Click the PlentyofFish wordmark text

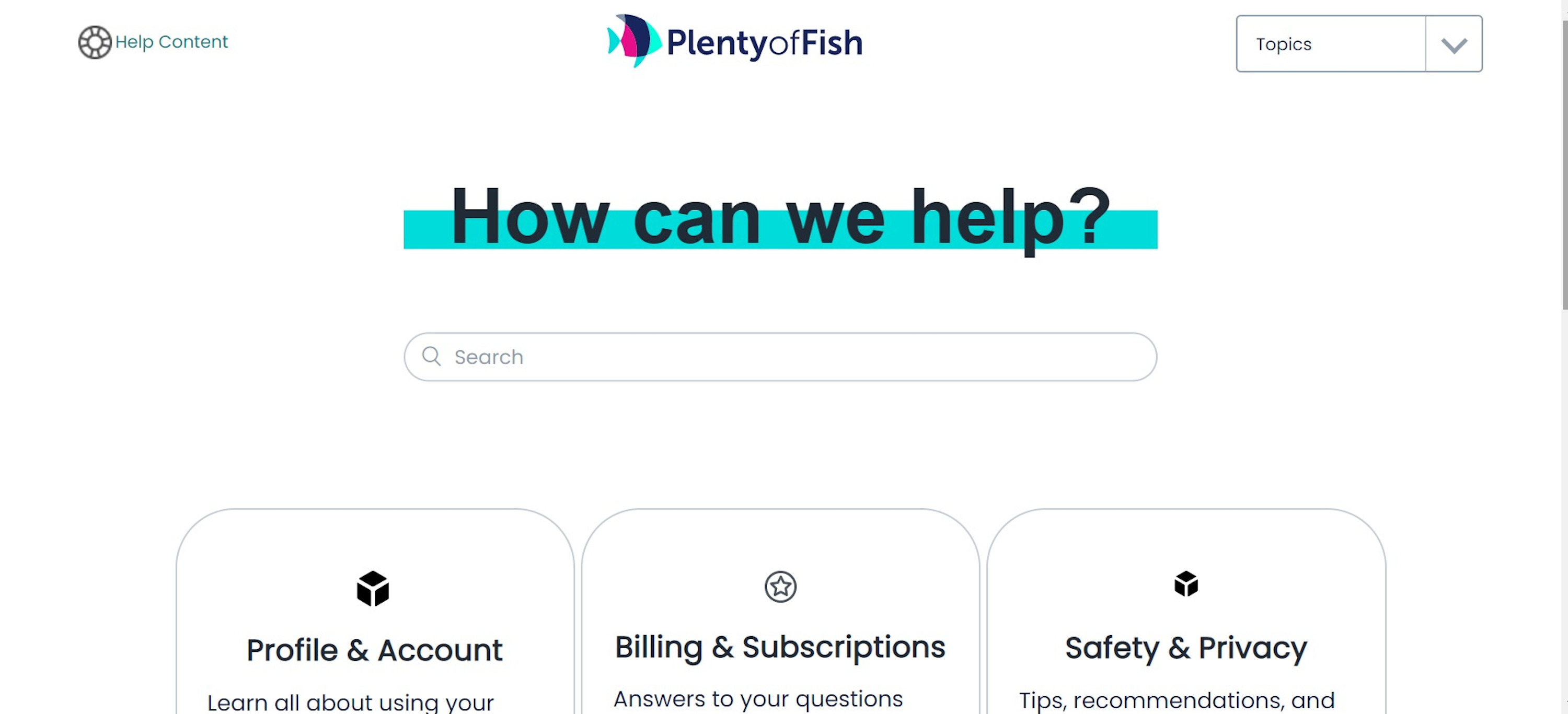click(x=765, y=43)
